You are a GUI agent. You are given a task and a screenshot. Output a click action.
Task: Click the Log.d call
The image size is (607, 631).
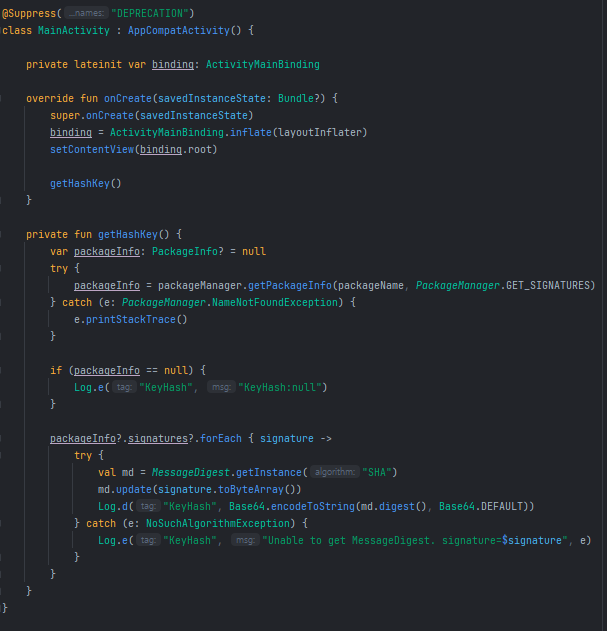(113, 506)
